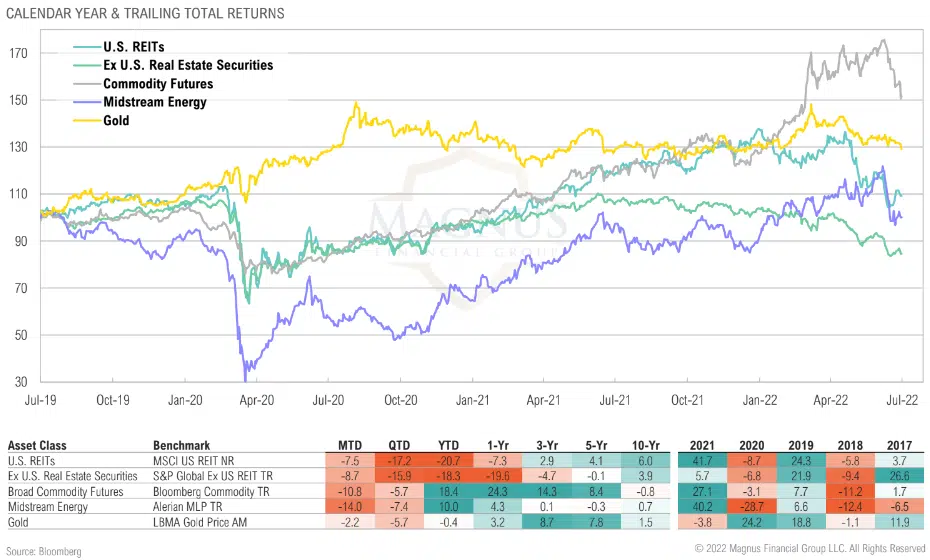Select the Benchmark column header
930x560 pixels.
(x=180, y=443)
